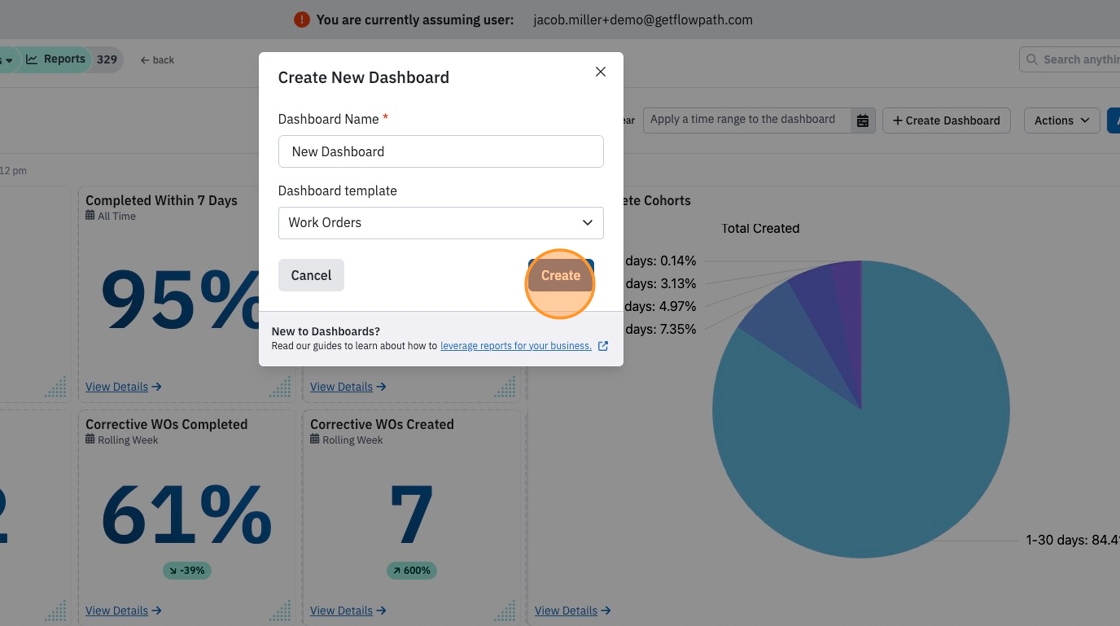Click resize grip on Corrective WOs Completed card
Image resolution: width=1120 pixels, height=626 pixels.
click(x=280, y=611)
